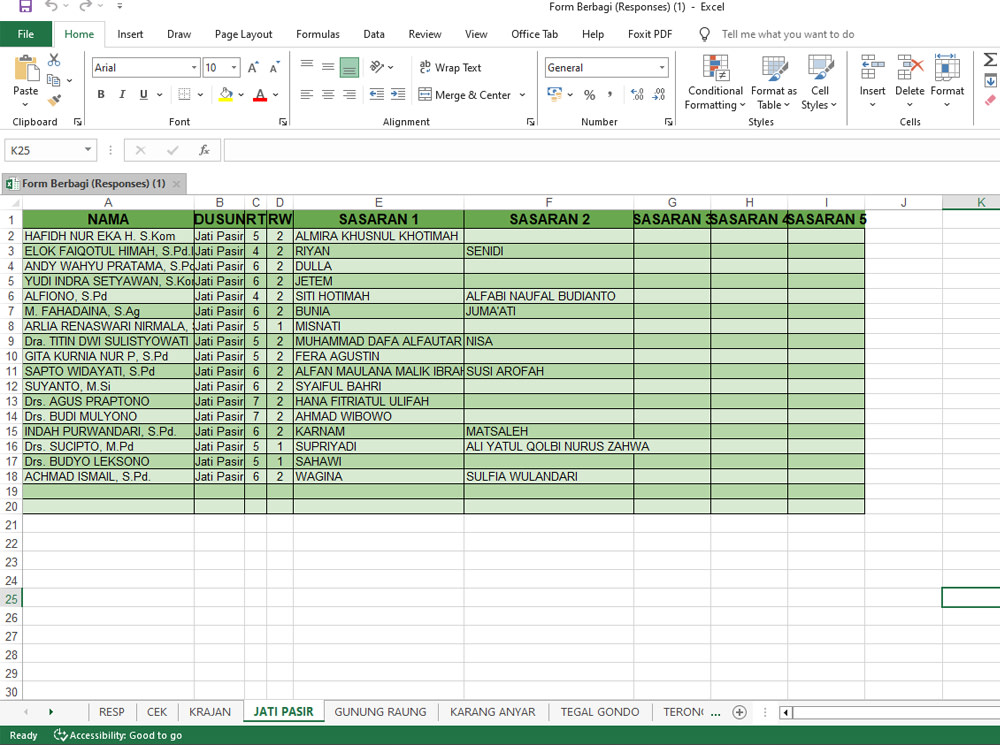
Task: Click the Format cells button
Action: 947,81
